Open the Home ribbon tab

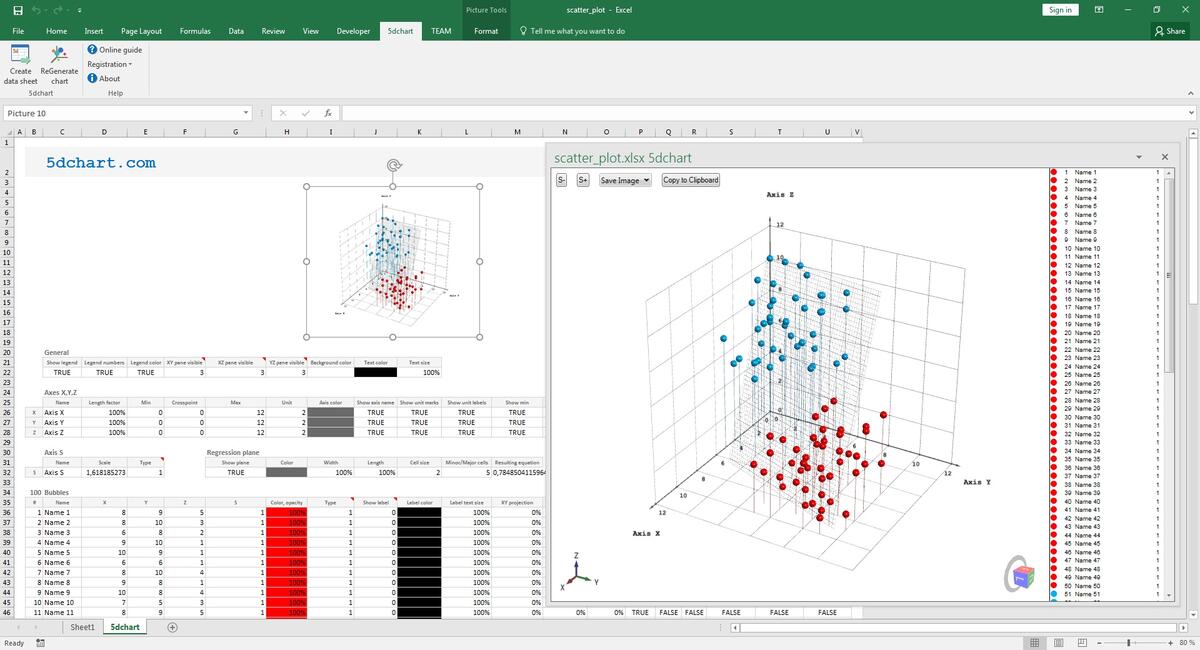click(57, 31)
